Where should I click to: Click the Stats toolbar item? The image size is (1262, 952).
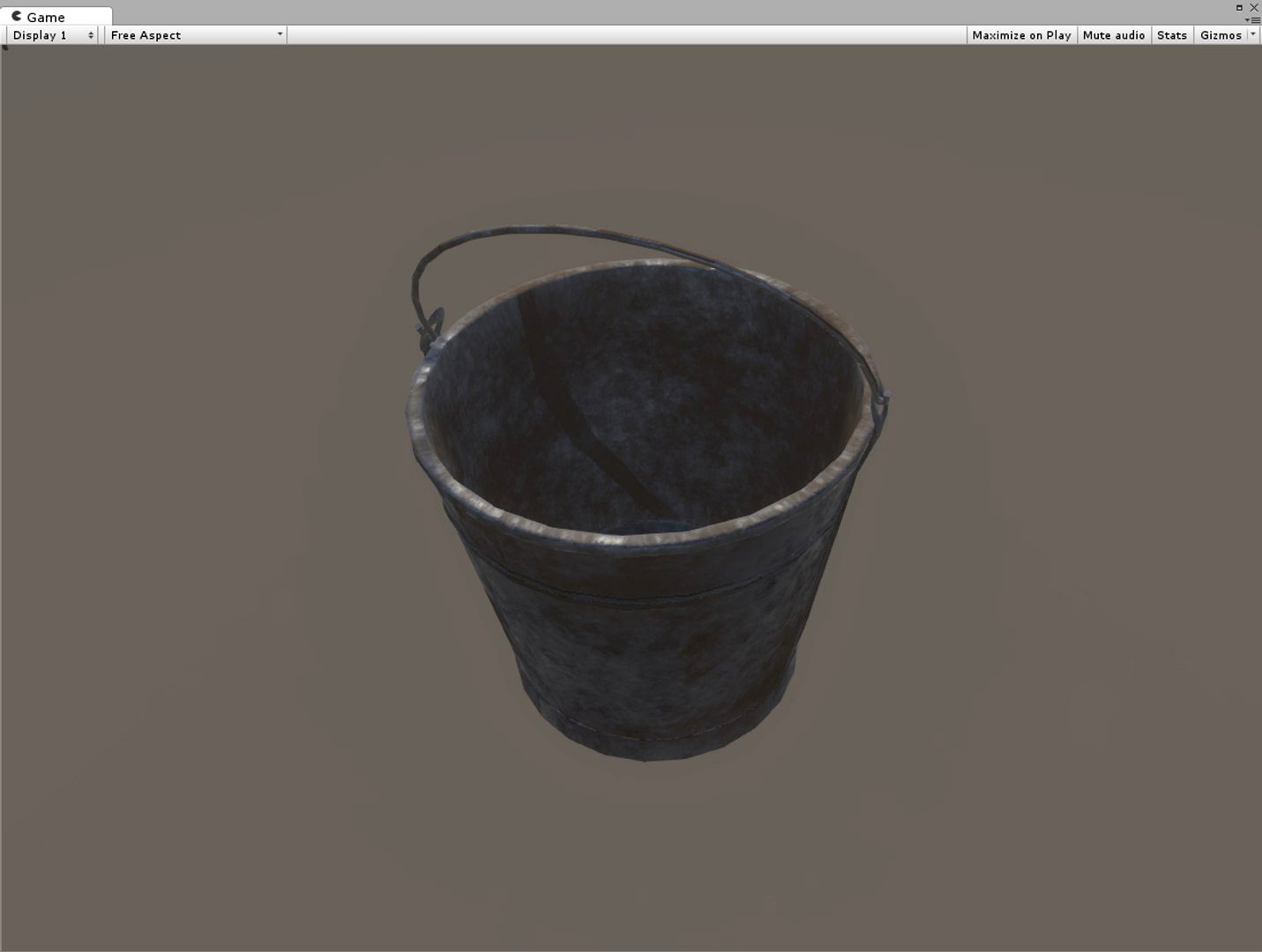point(1171,35)
